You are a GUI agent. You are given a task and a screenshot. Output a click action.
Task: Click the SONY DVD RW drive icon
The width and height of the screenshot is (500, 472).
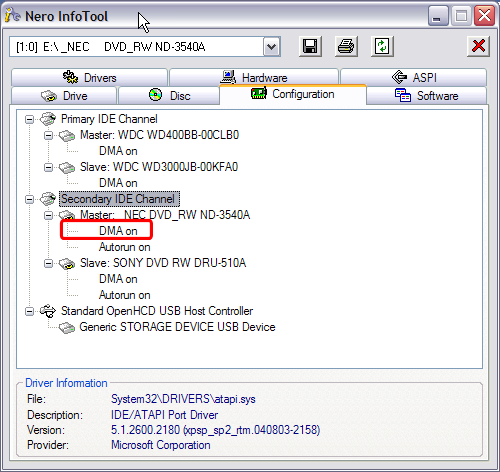pyautogui.click(x=67, y=263)
